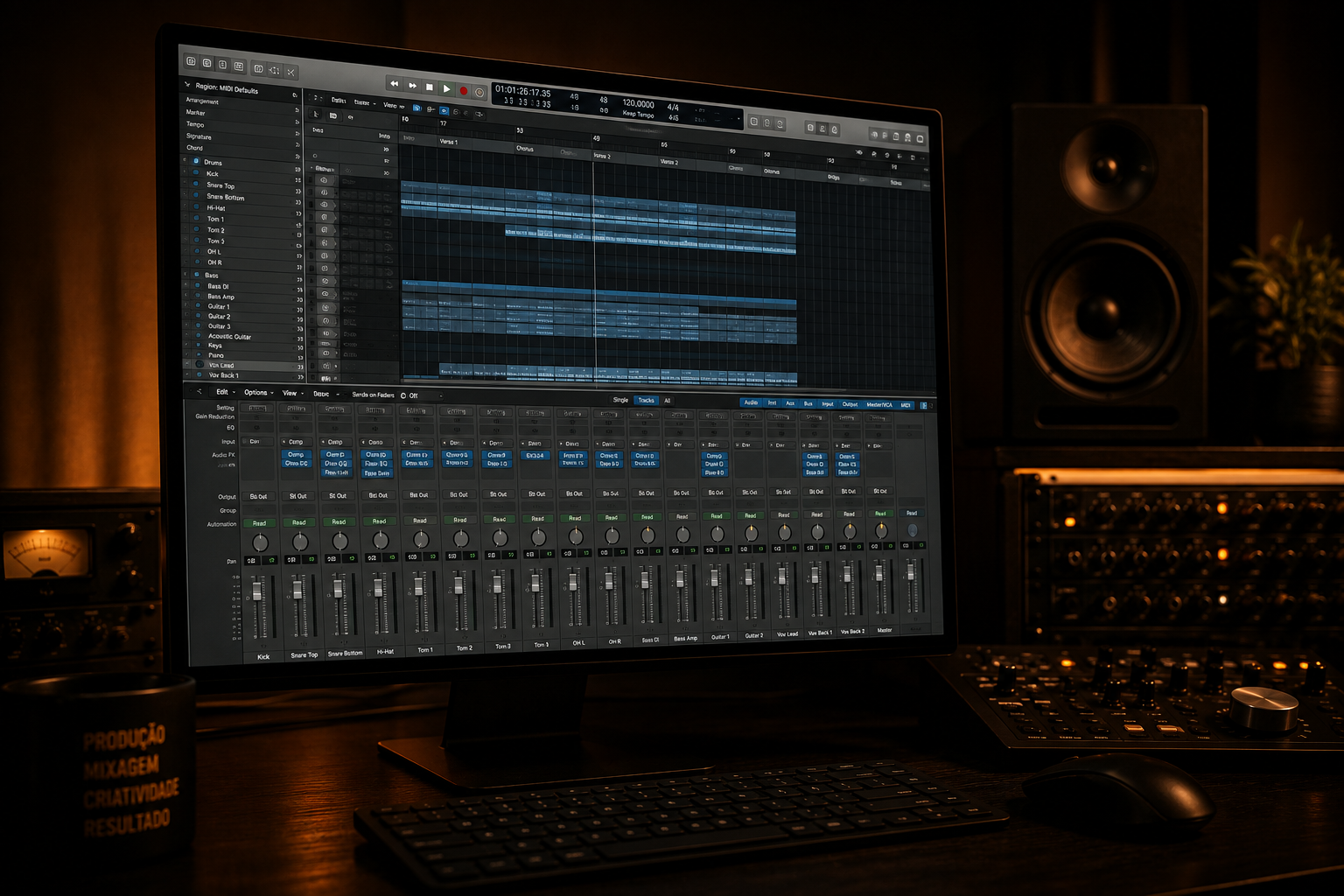This screenshot has height=896, width=1344.
Task: Expand the Marker global track row
Action: point(297,121)
